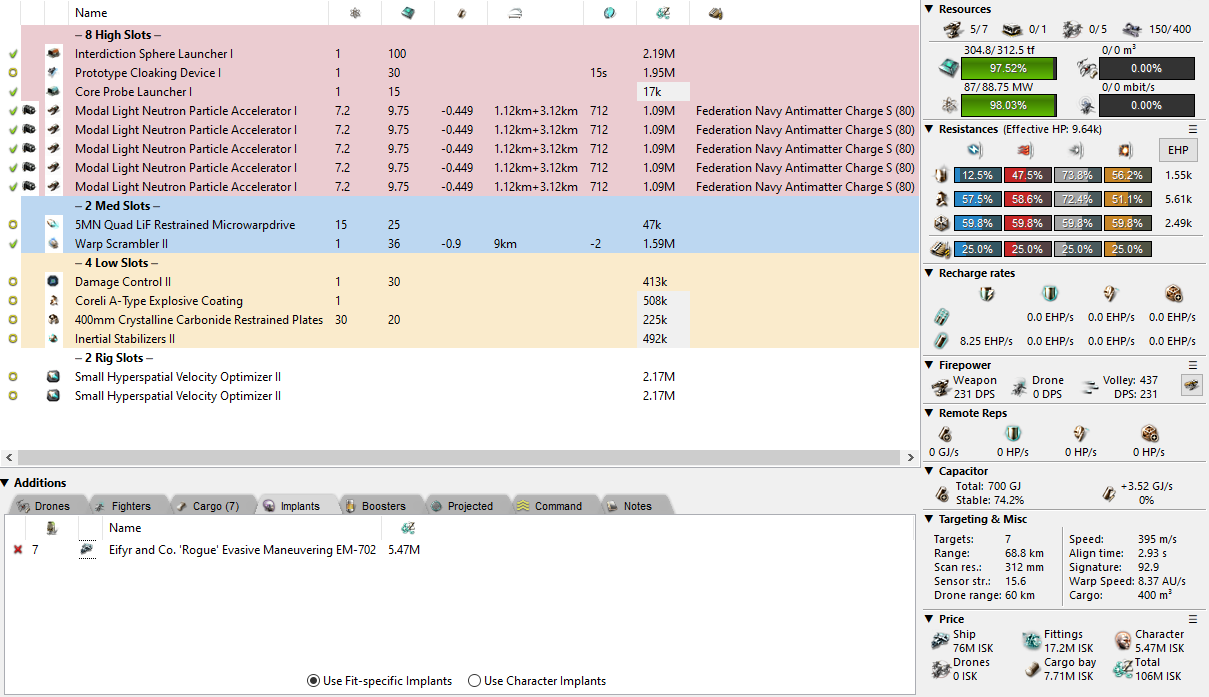Click the price column header icon
This screenshot has height=697, width=1209.
click(661, 13)
